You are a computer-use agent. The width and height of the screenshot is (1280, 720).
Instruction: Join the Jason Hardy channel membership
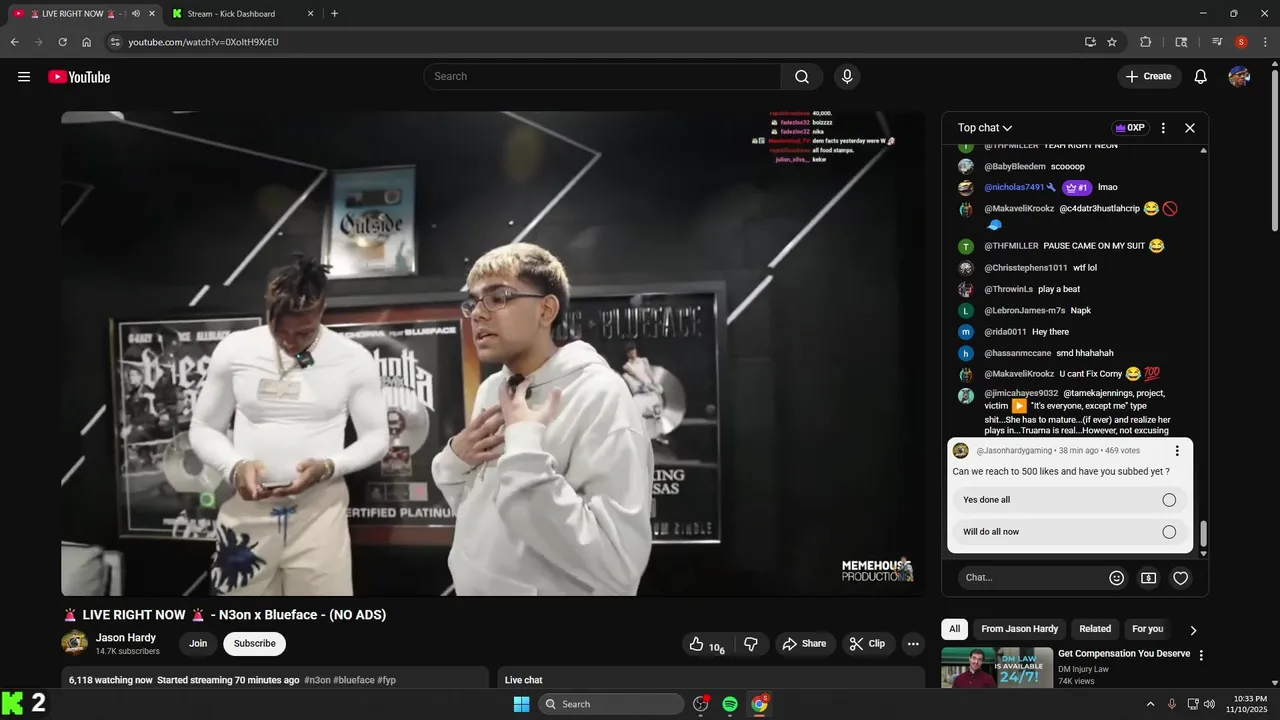pos(198,644)
